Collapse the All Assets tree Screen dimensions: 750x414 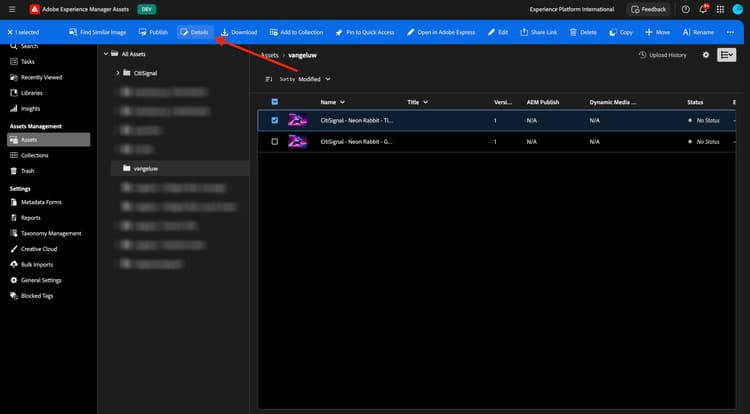tap(106, 54)
